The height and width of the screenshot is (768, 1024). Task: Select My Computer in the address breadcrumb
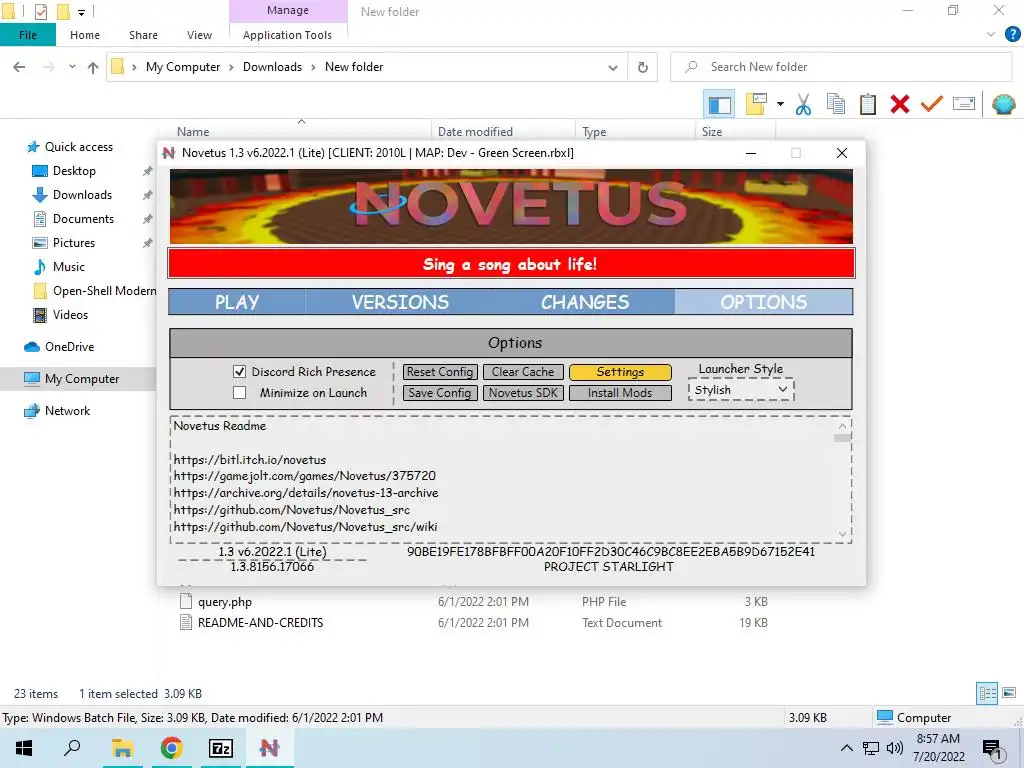[183, 67]
